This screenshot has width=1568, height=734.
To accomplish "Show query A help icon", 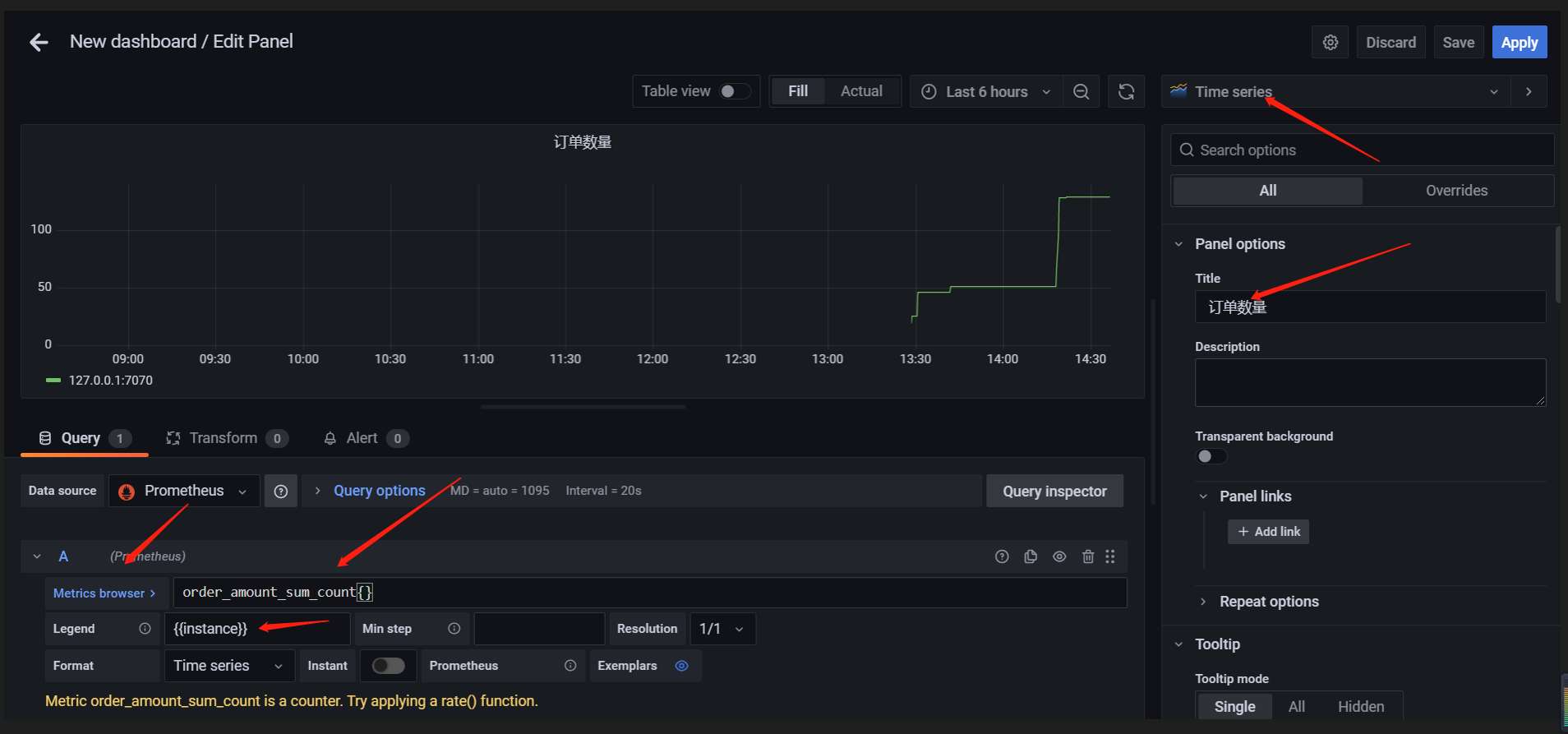I will [x=1002, y=556].
